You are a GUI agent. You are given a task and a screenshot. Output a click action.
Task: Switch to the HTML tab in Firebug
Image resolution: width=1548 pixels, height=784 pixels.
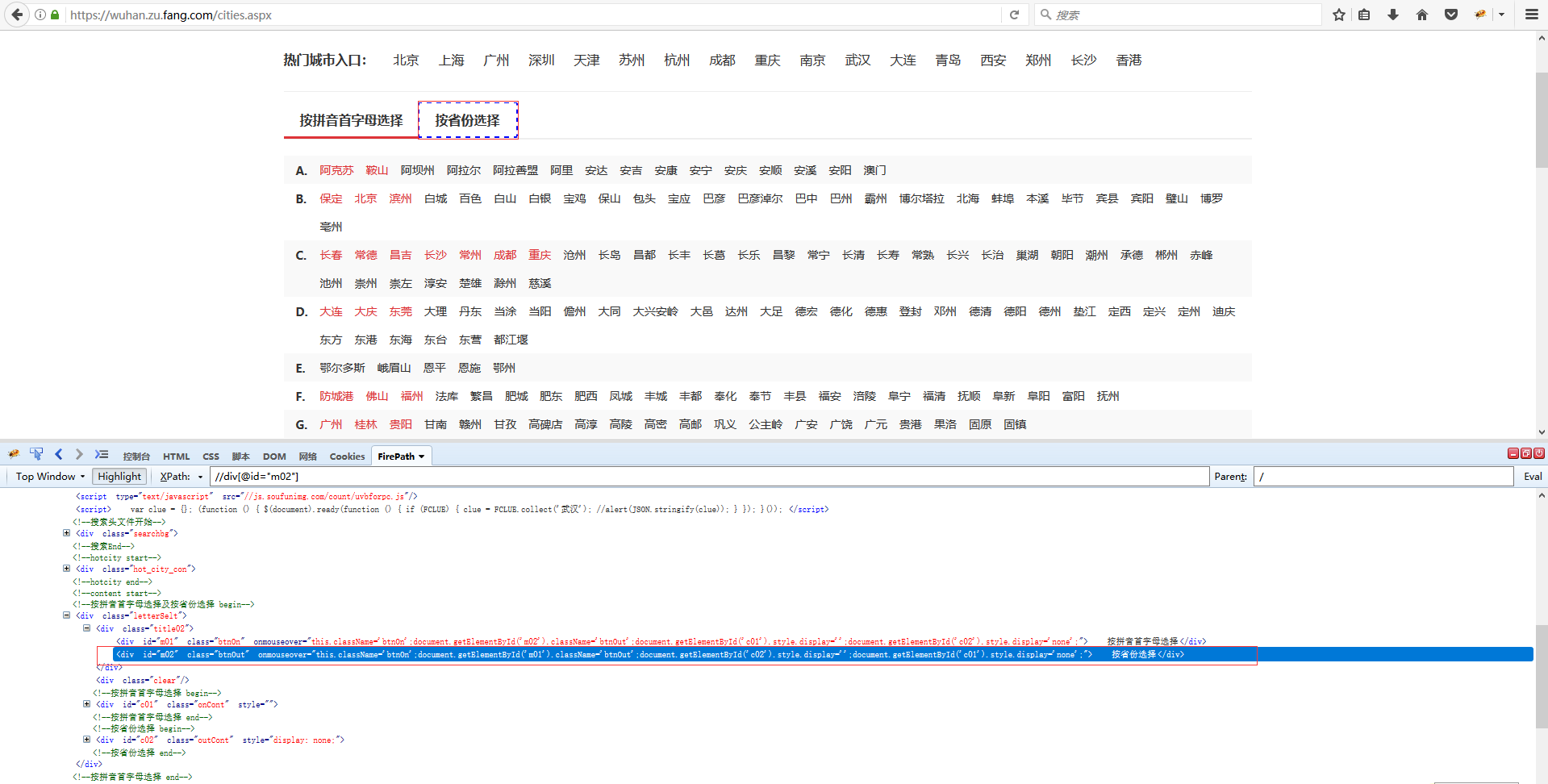tap(177, 457)
